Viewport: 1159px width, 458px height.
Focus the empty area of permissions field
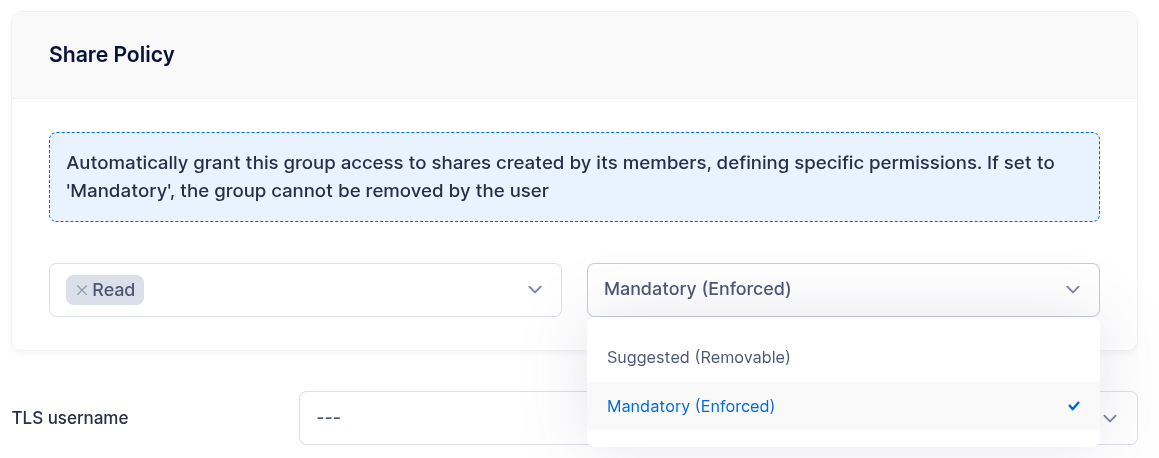pyautogui.click(x=330, y=290)
